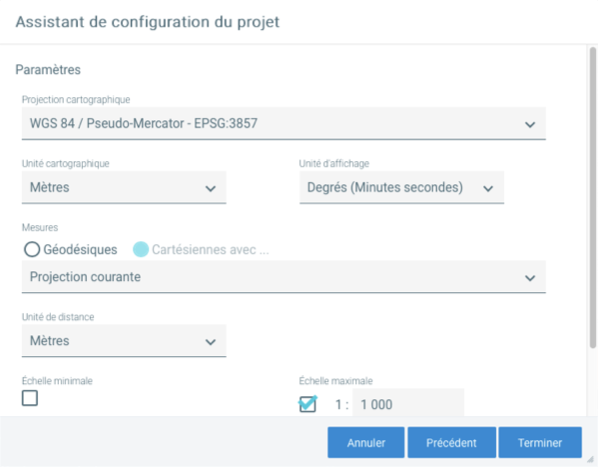Finish setup with the Terminer button
Image resolution: width=598 pixels, height=467 pixels.
[x=540, y=443]
